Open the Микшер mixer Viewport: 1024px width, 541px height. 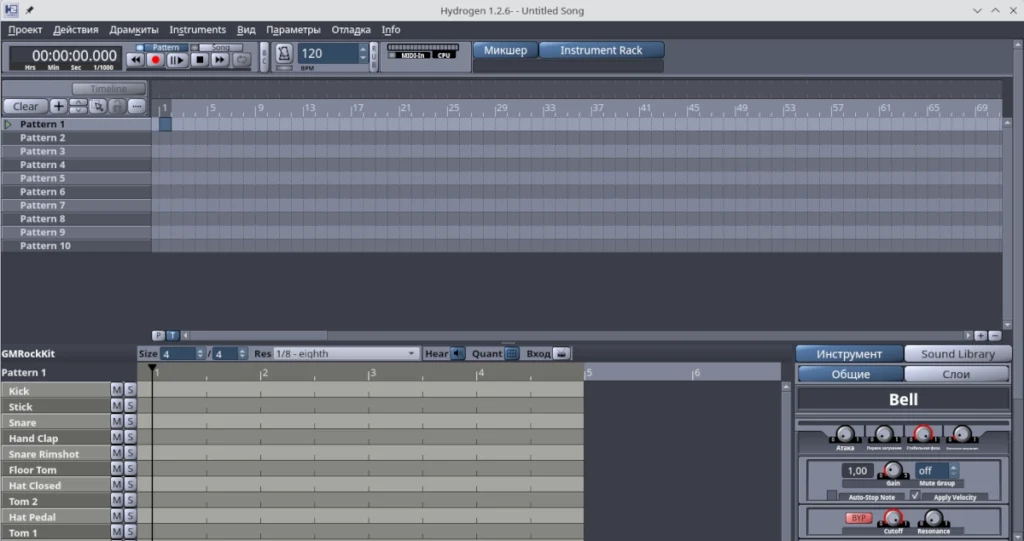click(x=505, y=50)
